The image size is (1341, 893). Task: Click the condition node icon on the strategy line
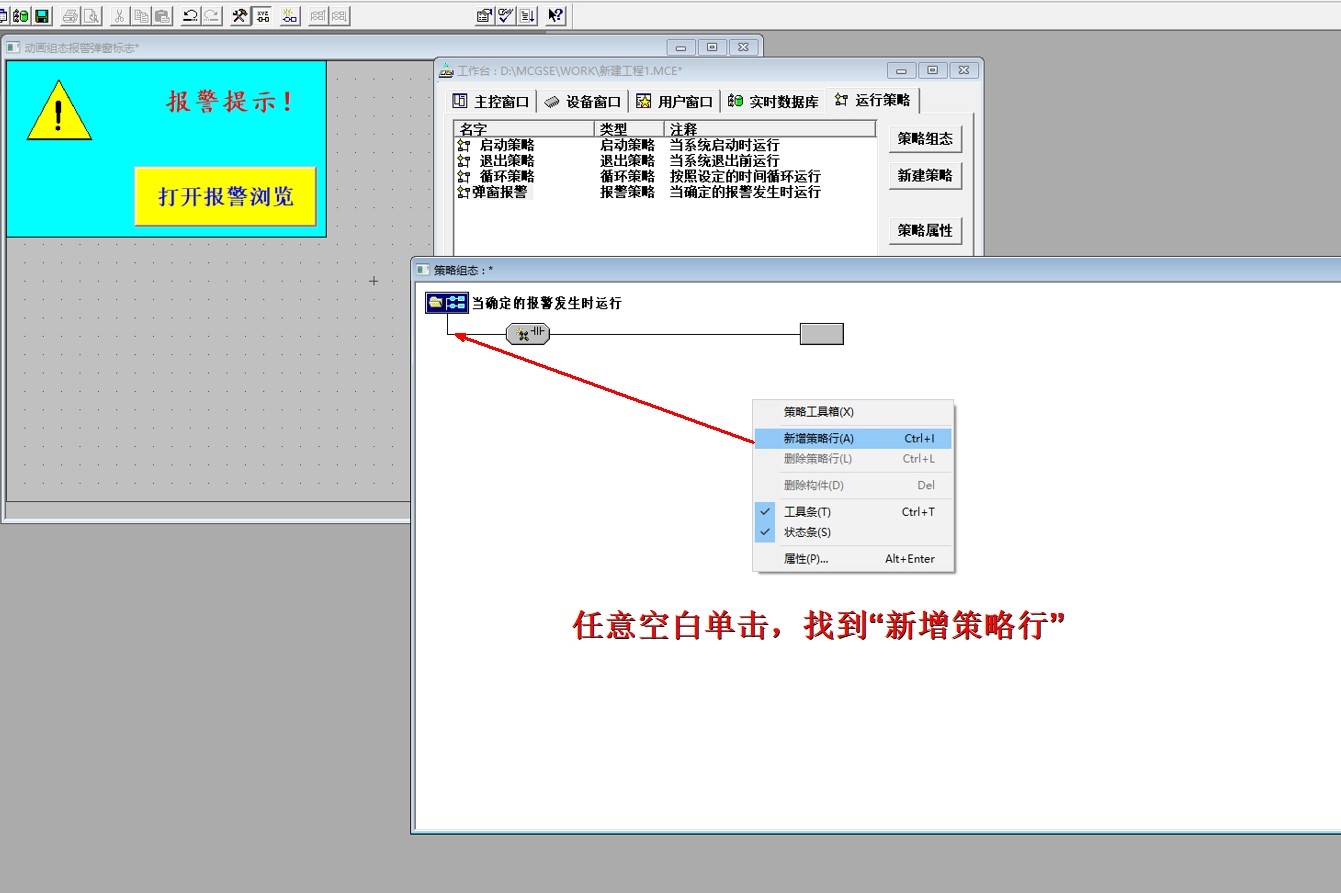[528, 332]
